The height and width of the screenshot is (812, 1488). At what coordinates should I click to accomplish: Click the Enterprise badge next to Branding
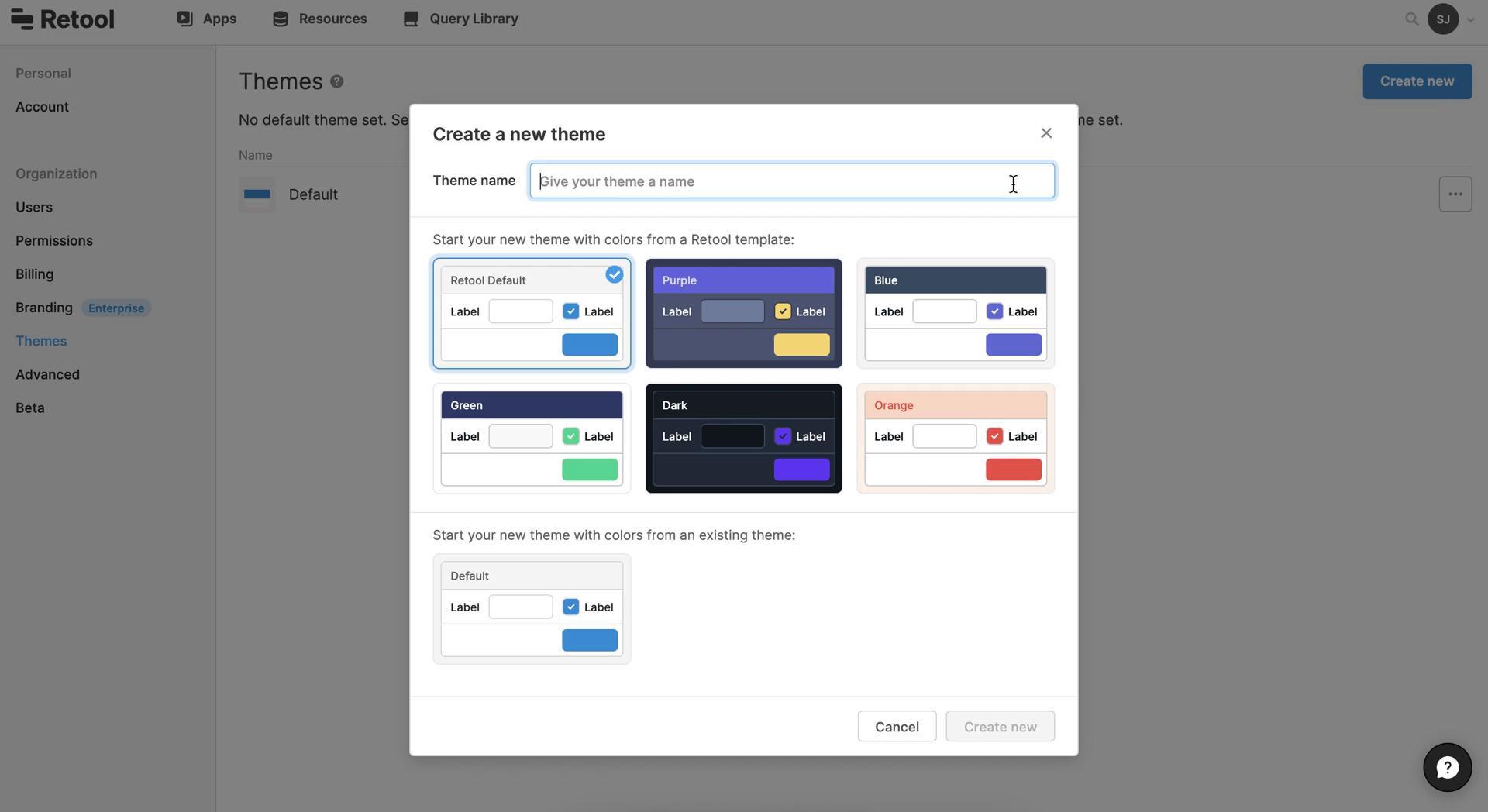click(x=116, y=308)
